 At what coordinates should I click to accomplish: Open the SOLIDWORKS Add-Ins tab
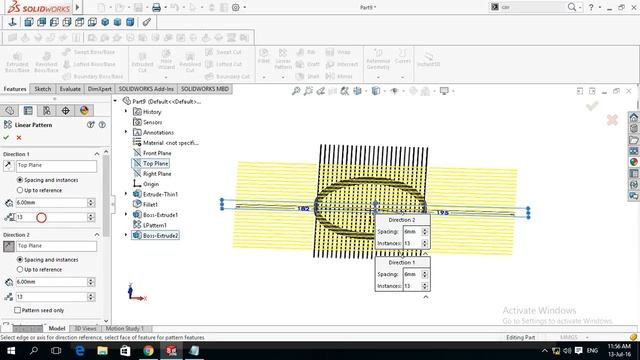(146, 89)
